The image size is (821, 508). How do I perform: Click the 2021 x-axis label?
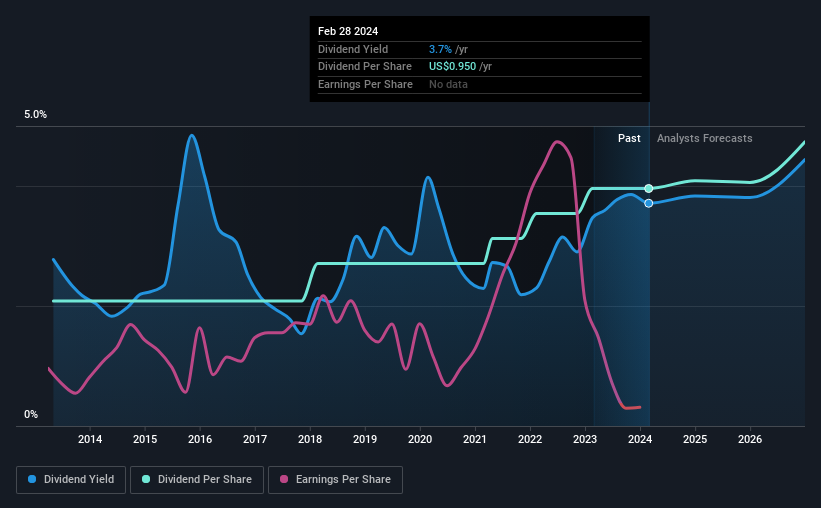pyautogui.click(x=475, y=439)
